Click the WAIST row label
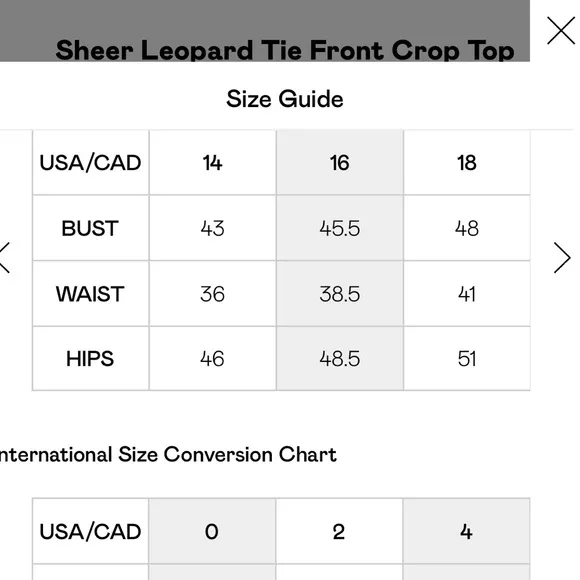 pos(90,294)
